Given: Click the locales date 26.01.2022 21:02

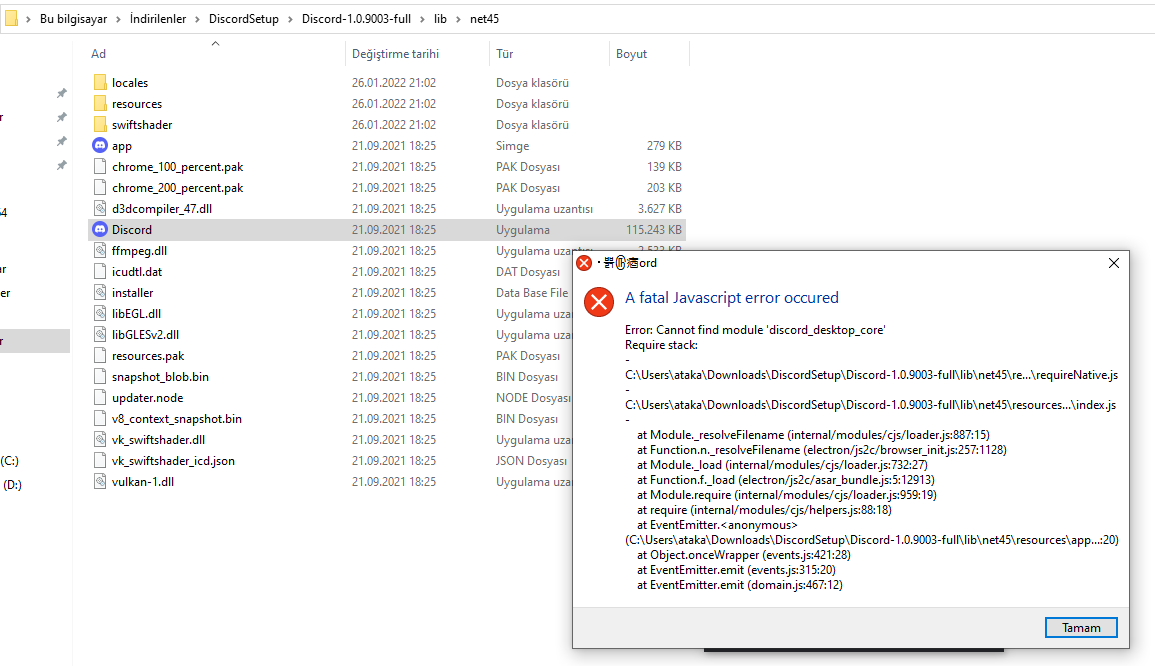Looking at the screenshot, I should (x=394, y=83).
